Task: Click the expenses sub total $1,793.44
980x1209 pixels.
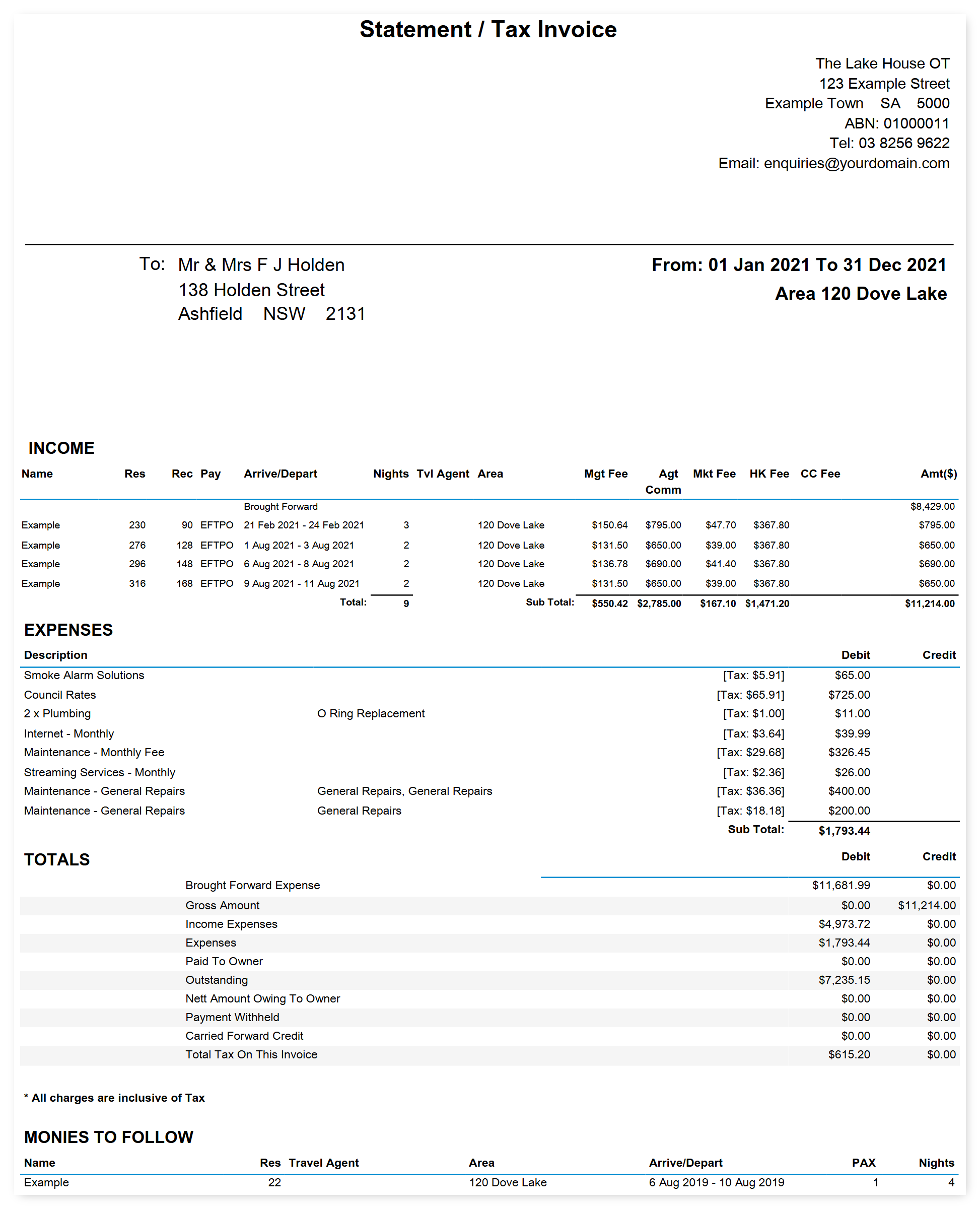Action: click(x=844, y=831)
